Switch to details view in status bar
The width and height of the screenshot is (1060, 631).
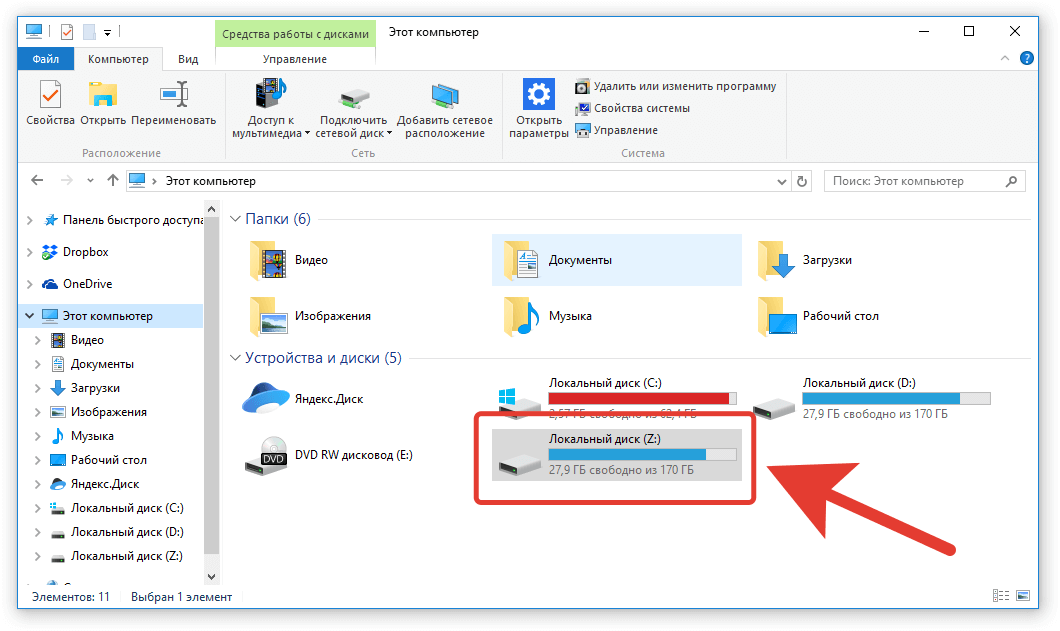[1001, 596]
